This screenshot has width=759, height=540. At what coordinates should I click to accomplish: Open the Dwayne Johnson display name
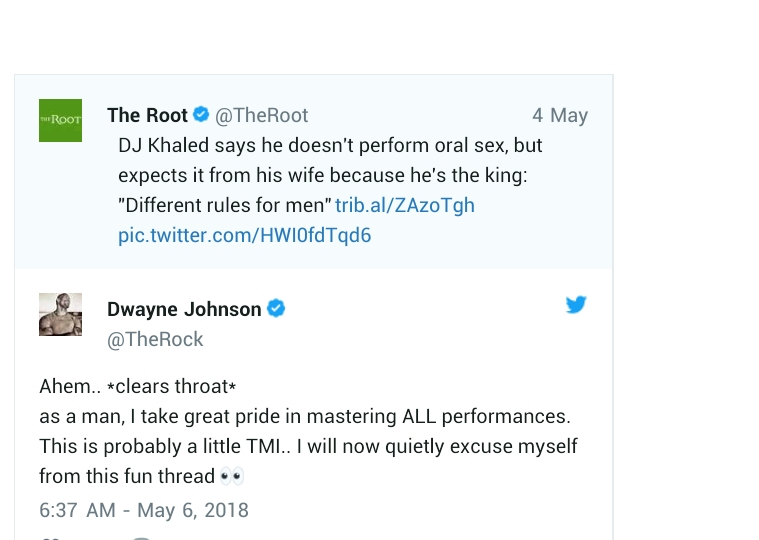184,309
